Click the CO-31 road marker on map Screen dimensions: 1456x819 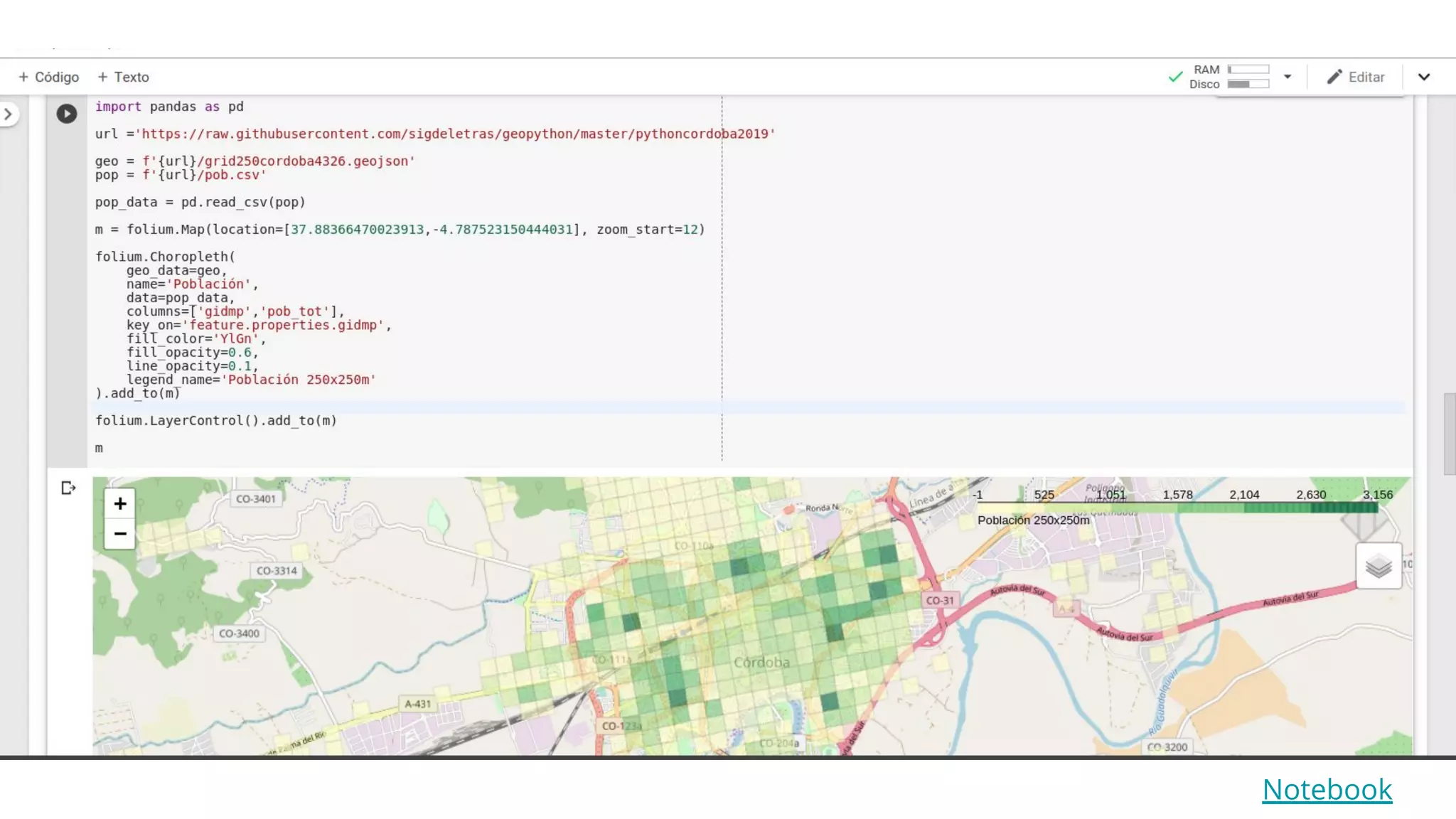[x=940, y=601]
